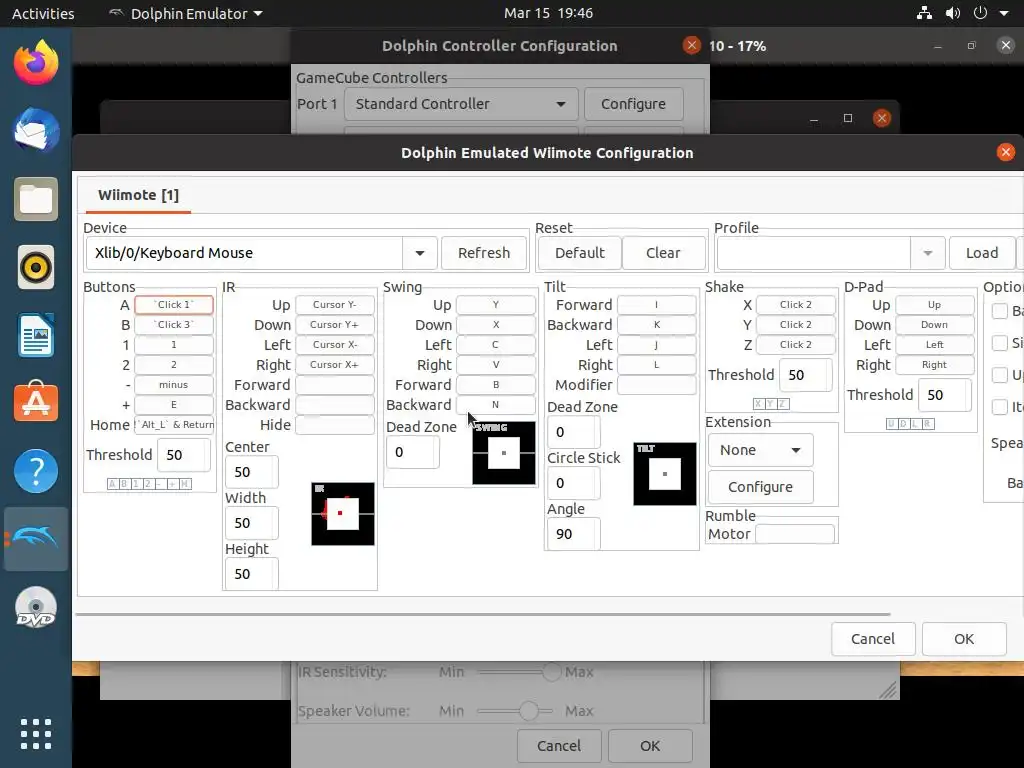Adjust the IR Sensitivity slider

[552, 672]
